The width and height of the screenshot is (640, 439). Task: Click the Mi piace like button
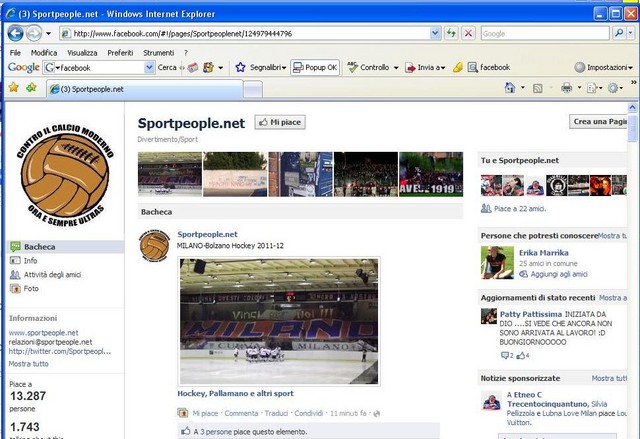280,122
